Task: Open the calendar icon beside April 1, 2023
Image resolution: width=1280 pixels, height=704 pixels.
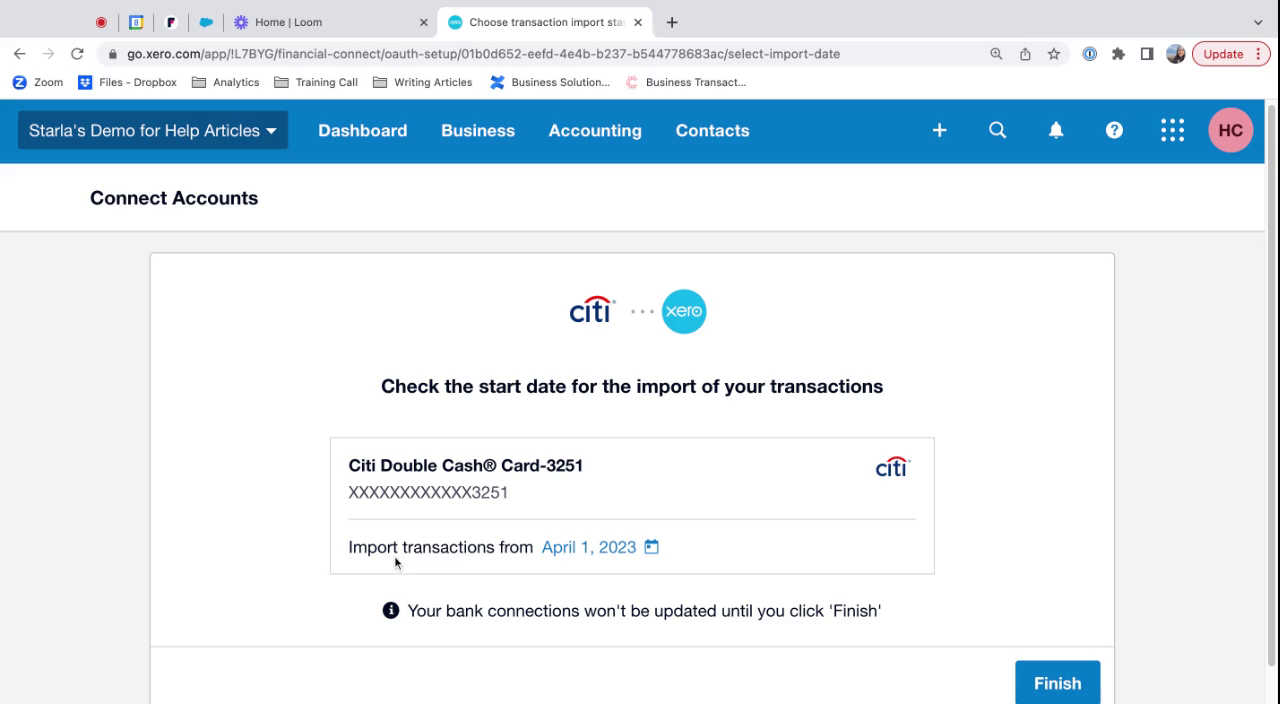Action: pyautogui.click(x=652, y=547)
